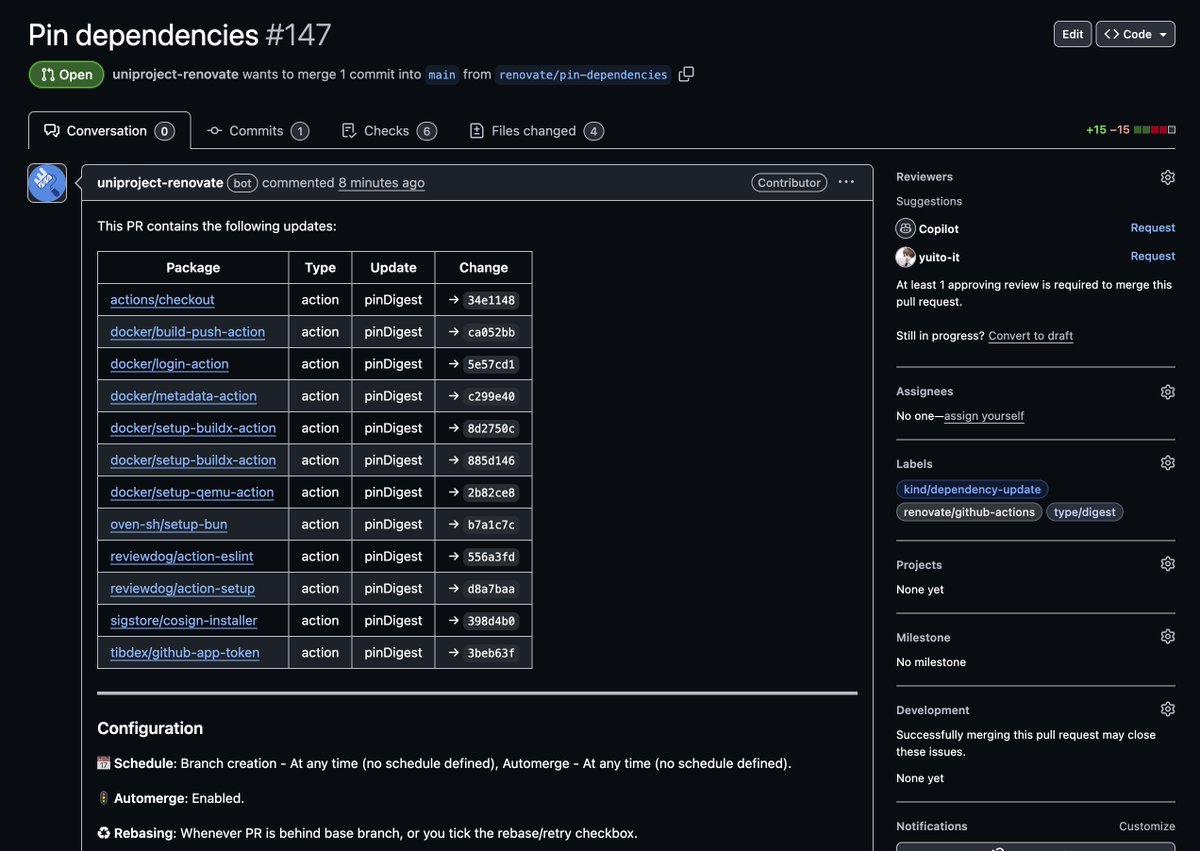Click the Contributor badge on the comment

(x=789, y=183)
